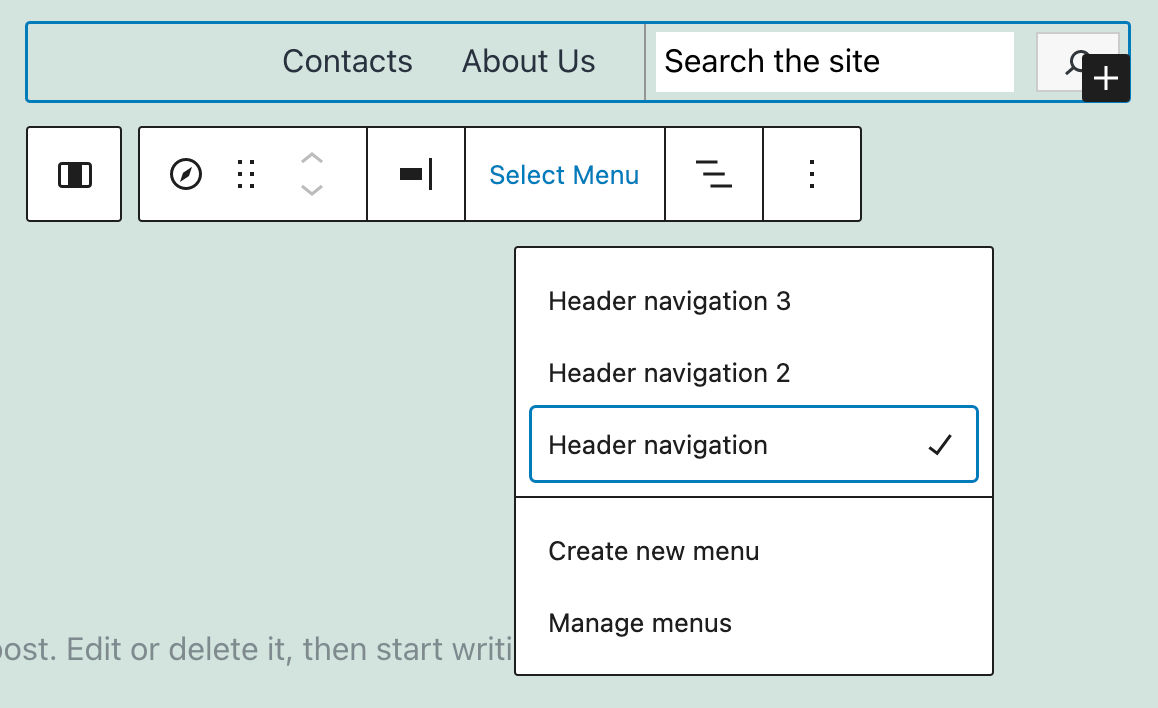This screenshot has height=708, width=1158.
Task: Choose Header navigation 3 menu
Action: click(669, 301)
